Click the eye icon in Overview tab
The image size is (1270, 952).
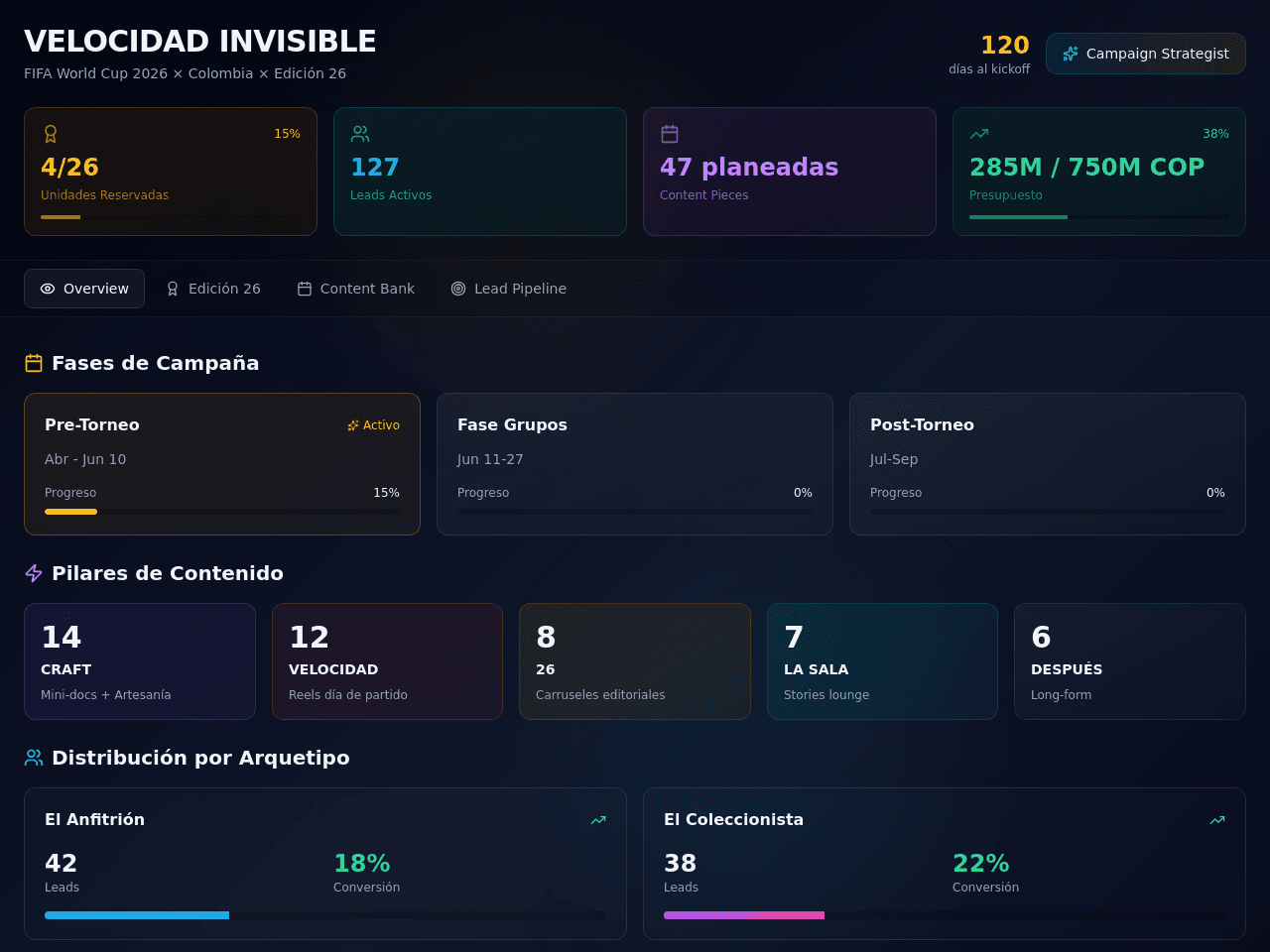pyautogui.click(x=48, y=289)
